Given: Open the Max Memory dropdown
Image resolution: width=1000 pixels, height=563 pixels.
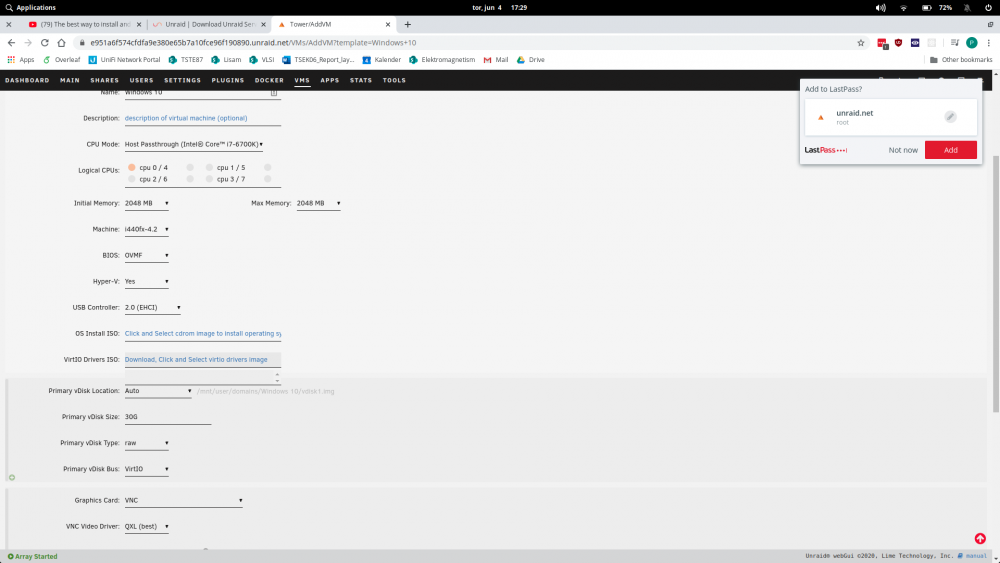Looking at the screenshot, I should point(318,203).
